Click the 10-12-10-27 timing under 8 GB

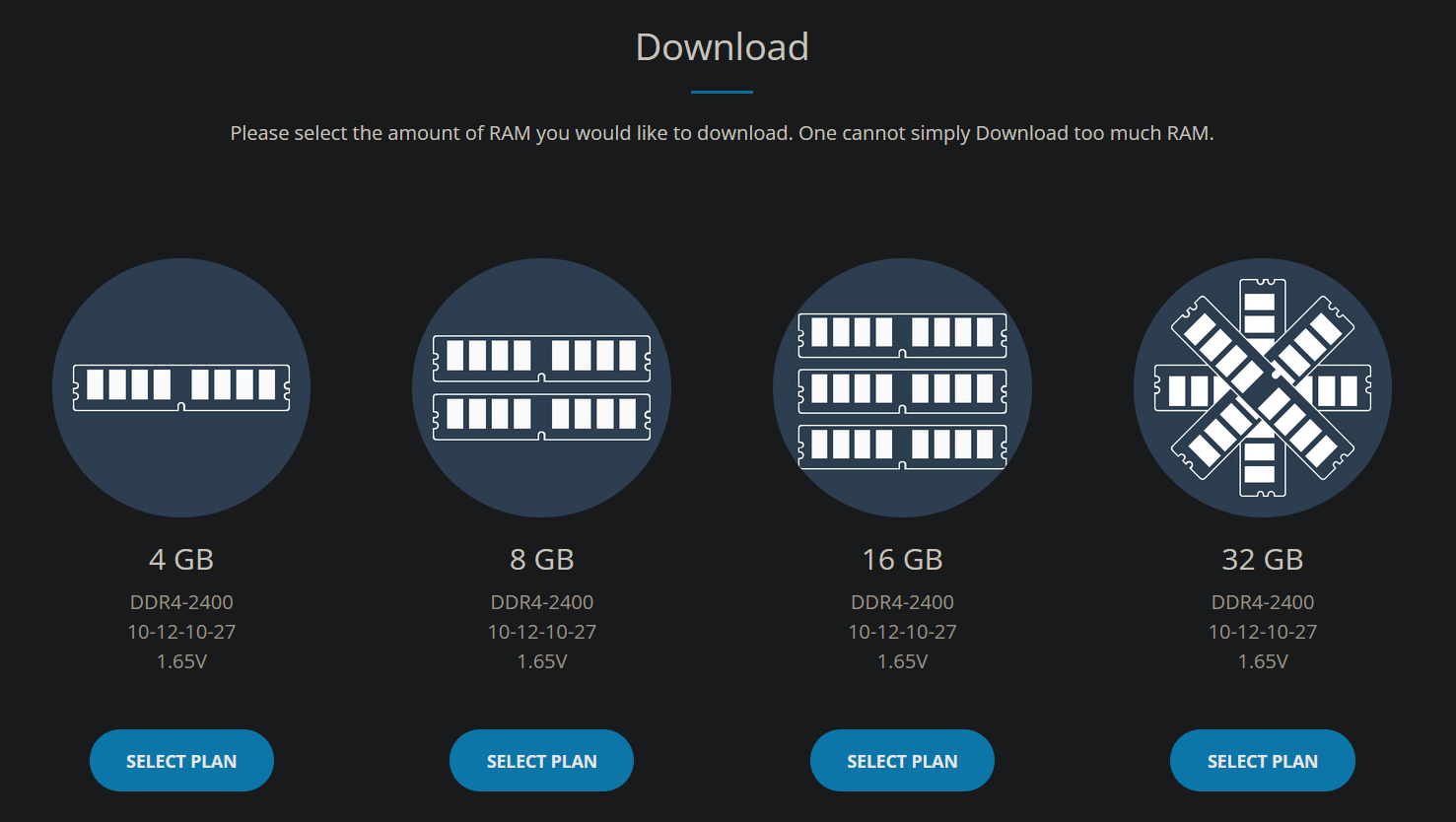[541, 632]
